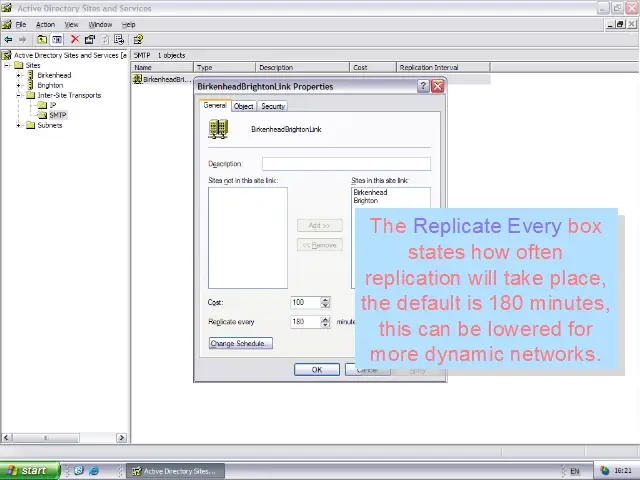Click the dialog's context help question mark
The width and height of the screenshot is (640, 480).
(x=422, y=86)
